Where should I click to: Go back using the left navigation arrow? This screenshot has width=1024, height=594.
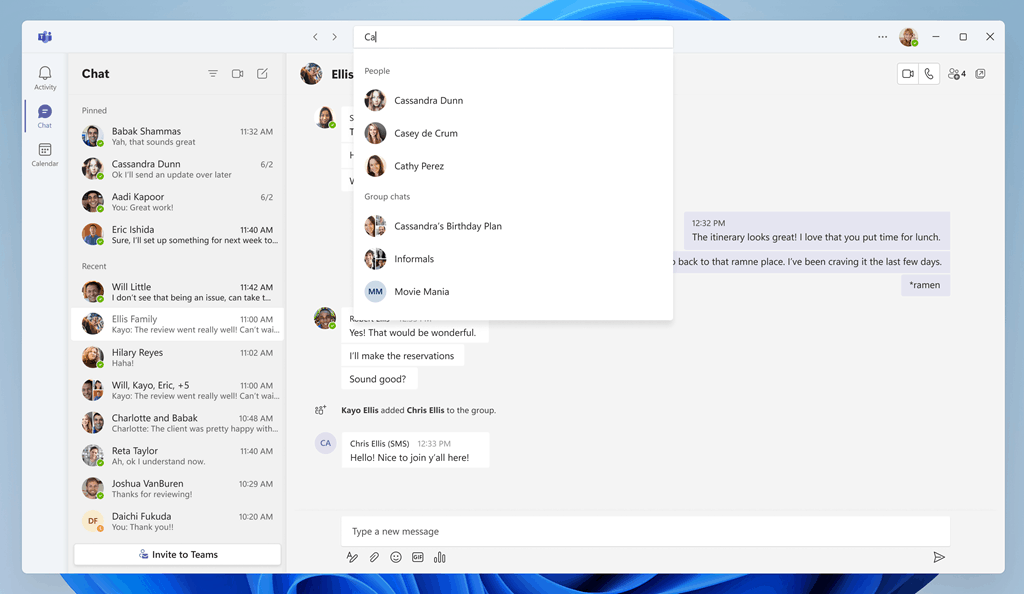coord(315,37)
